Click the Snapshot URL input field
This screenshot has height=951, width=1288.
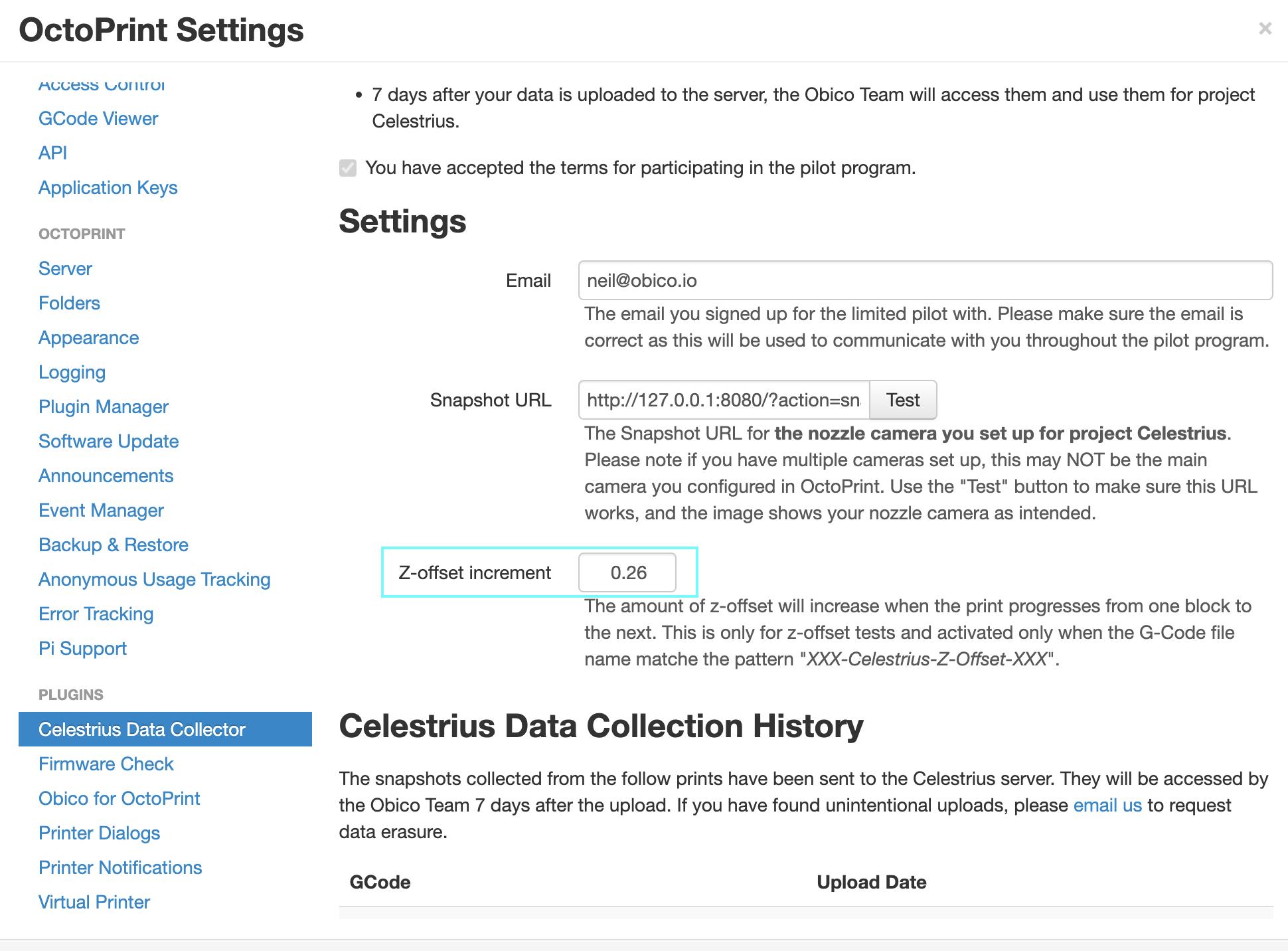tap(724, 400)
